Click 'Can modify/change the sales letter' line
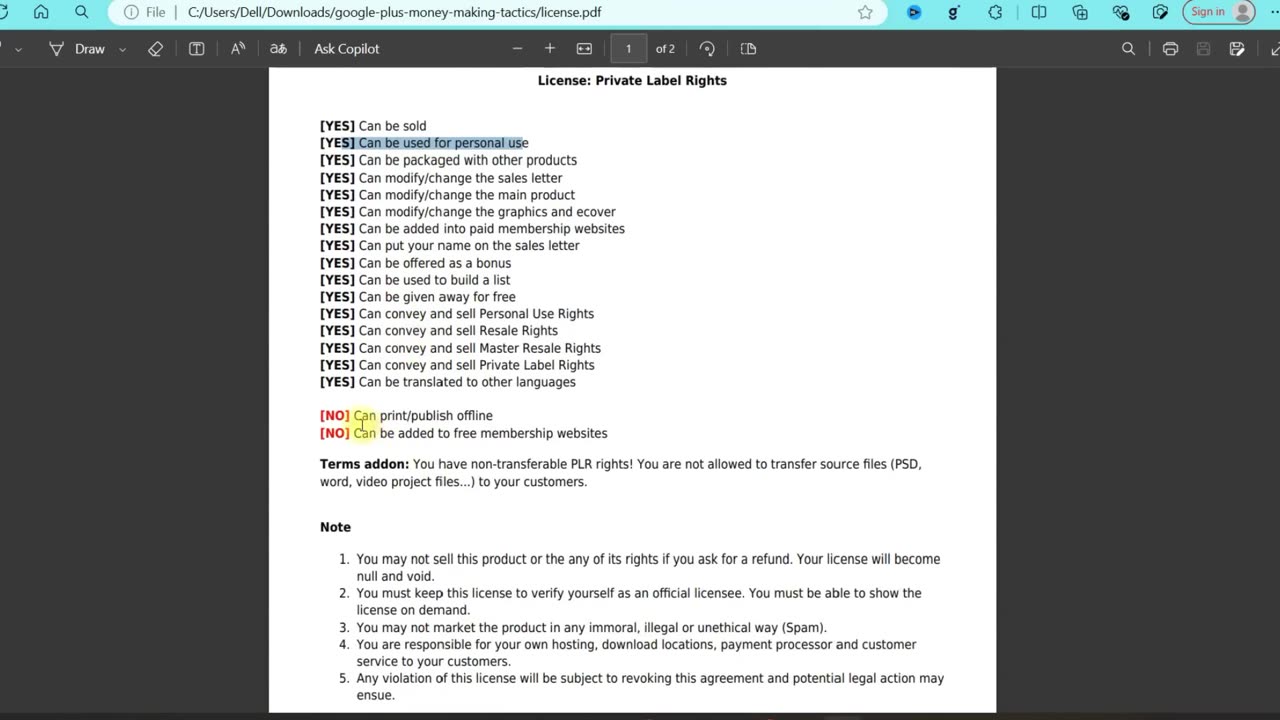 point(441,178)
